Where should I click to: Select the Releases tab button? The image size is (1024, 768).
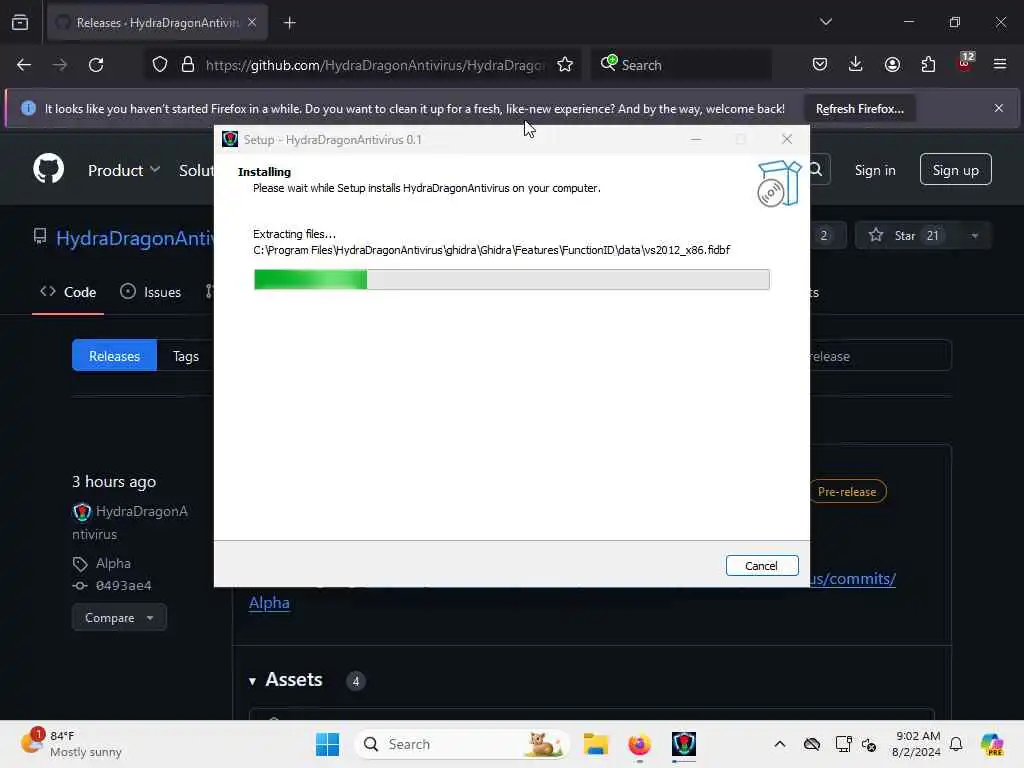coord(114,356)
